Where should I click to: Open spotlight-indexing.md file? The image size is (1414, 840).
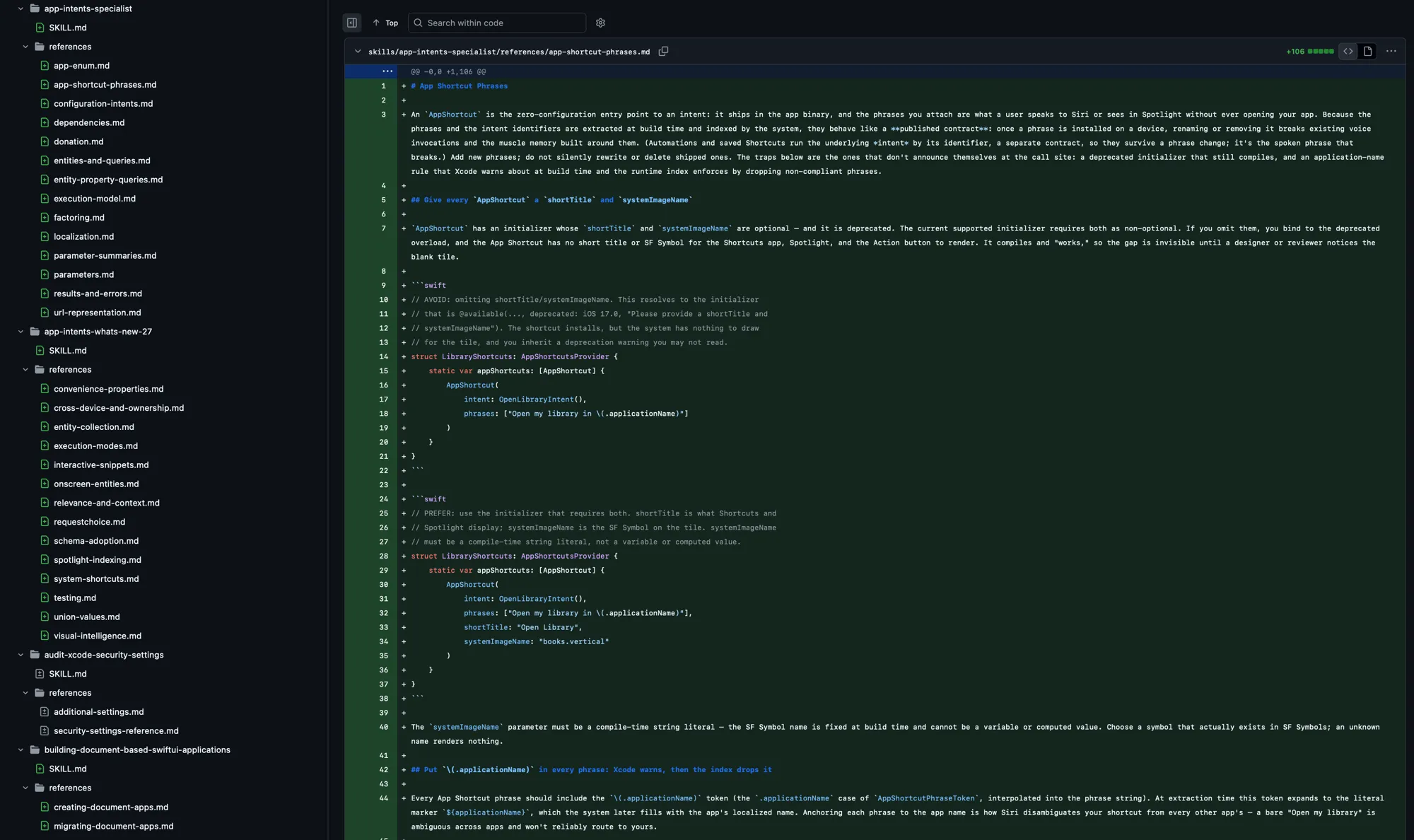[97, 560]
